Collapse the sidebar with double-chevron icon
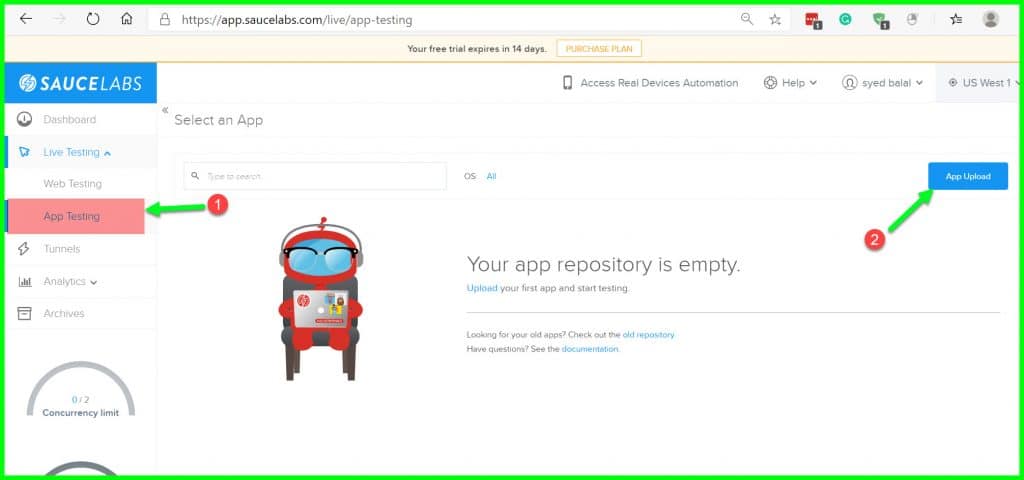1024x480 pixels. tap(165, 110)
